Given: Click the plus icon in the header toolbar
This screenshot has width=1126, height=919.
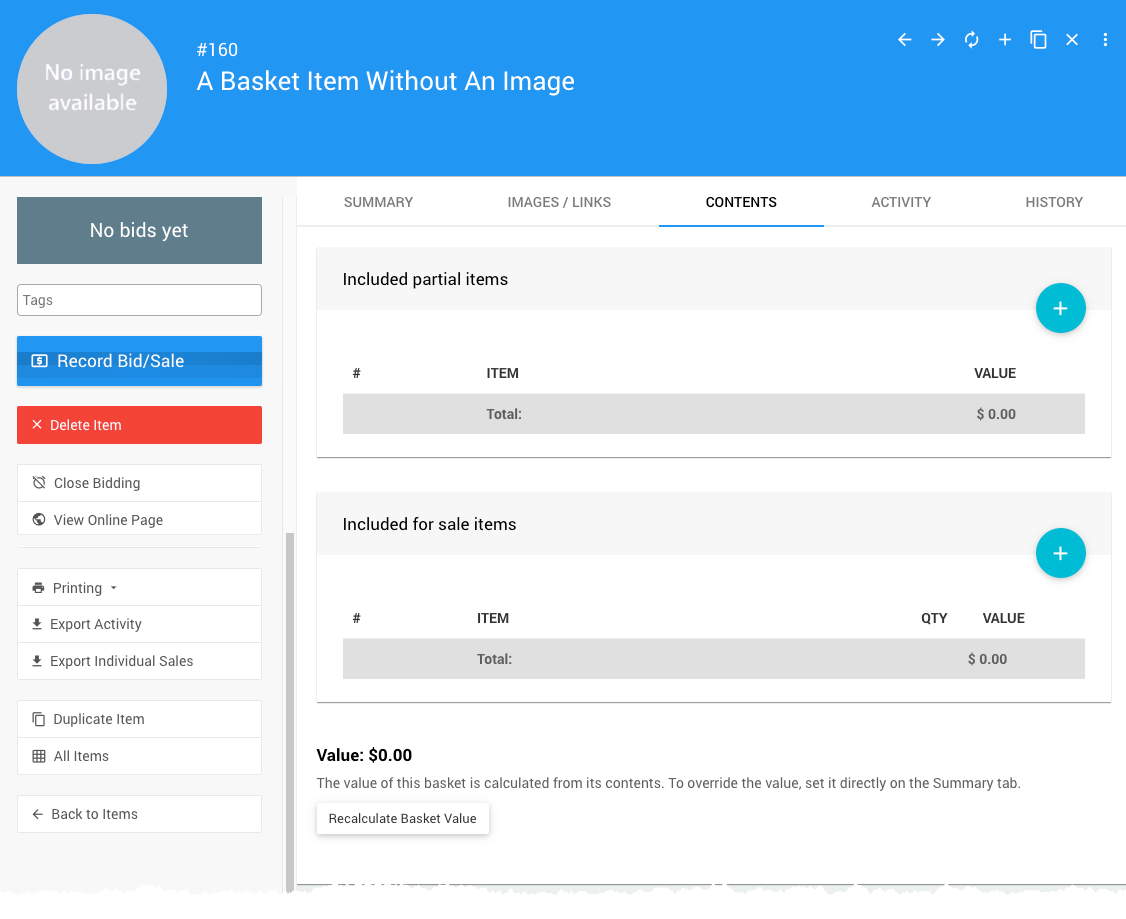Looking at the screenshot, I should coord(1005,40).
